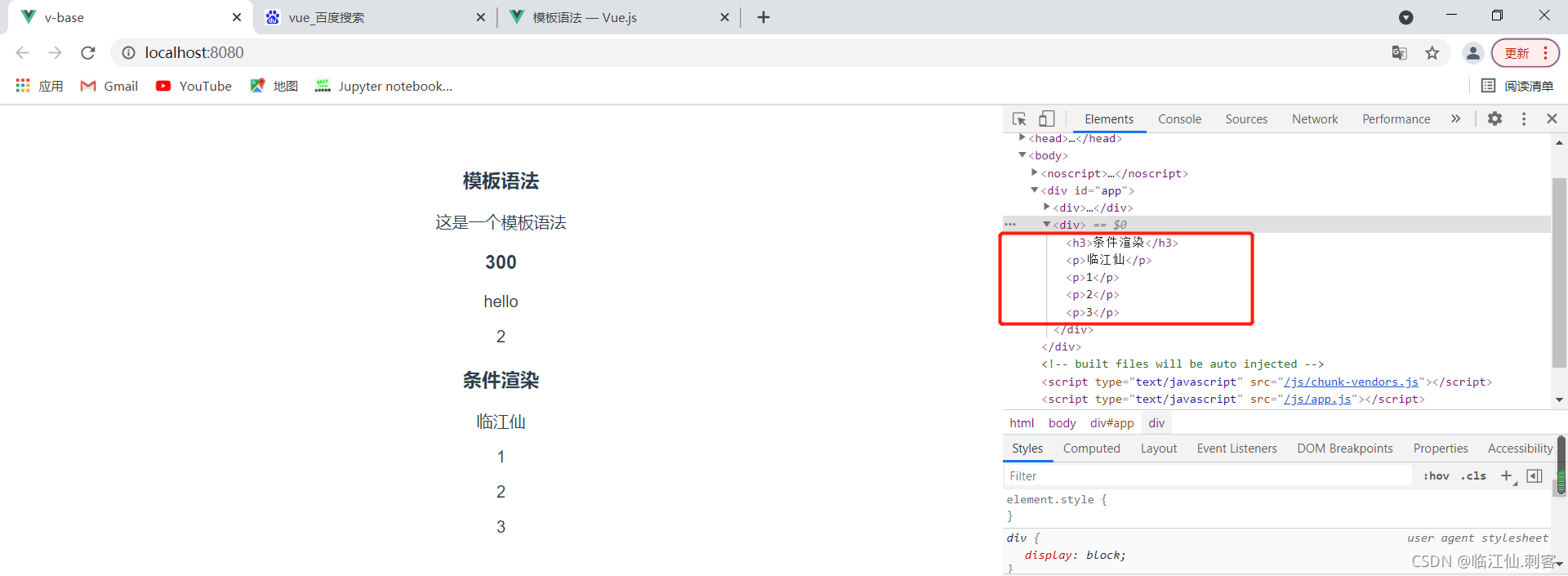Switch to the Console tab
1568x576 pixels.
pyautogui.click(x=1179, y=118)
